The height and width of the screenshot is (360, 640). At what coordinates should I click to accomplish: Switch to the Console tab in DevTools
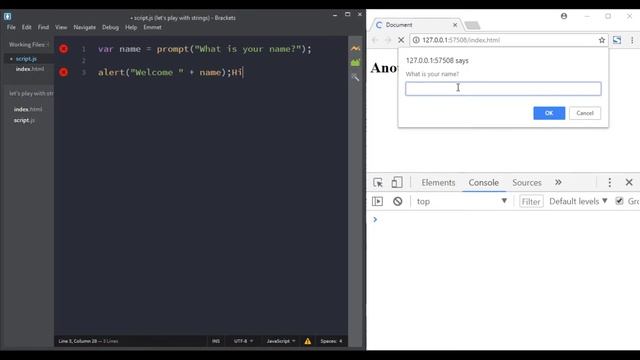[x=484, y=182]
